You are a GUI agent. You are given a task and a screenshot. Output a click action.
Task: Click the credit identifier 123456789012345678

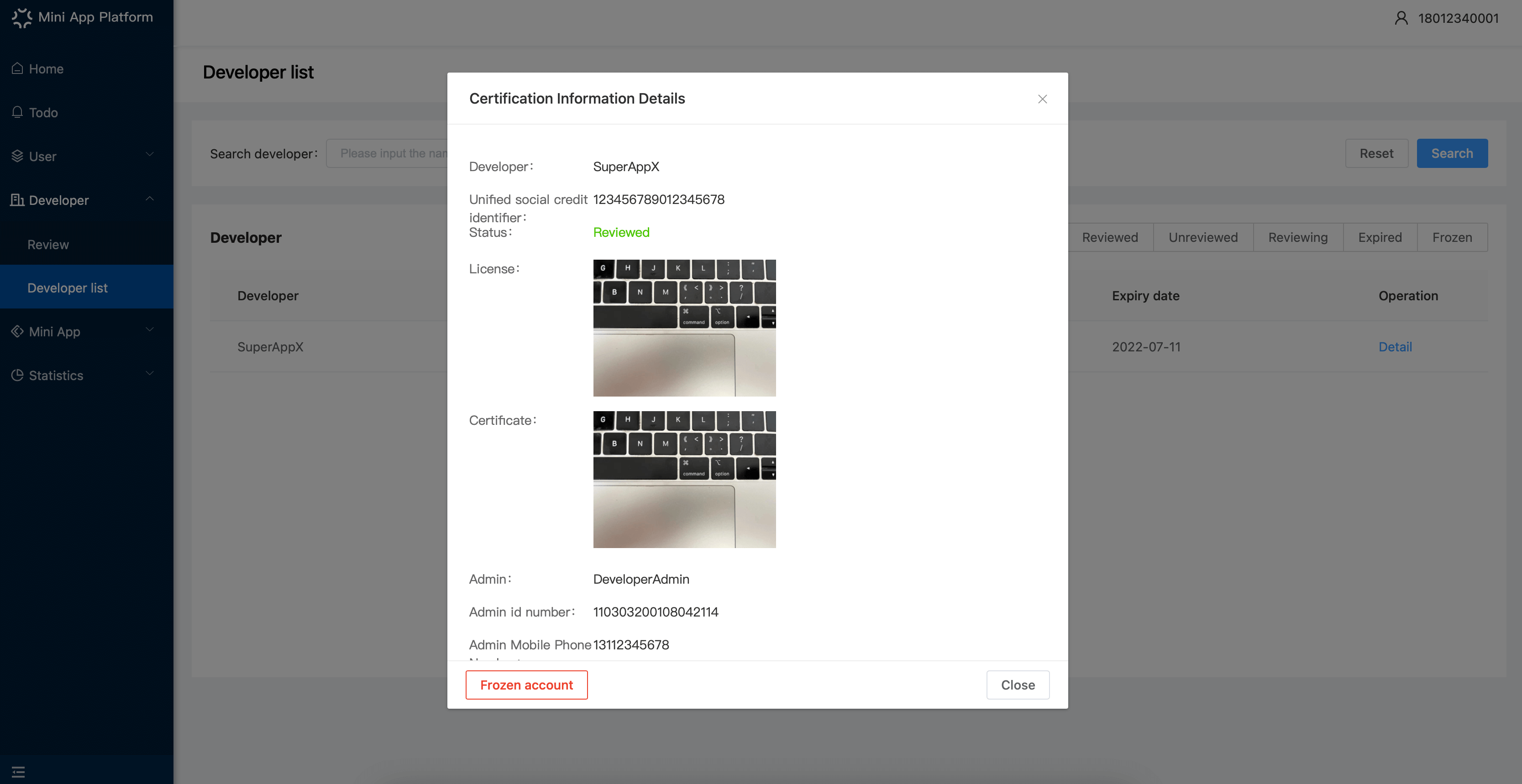point(658,199)
